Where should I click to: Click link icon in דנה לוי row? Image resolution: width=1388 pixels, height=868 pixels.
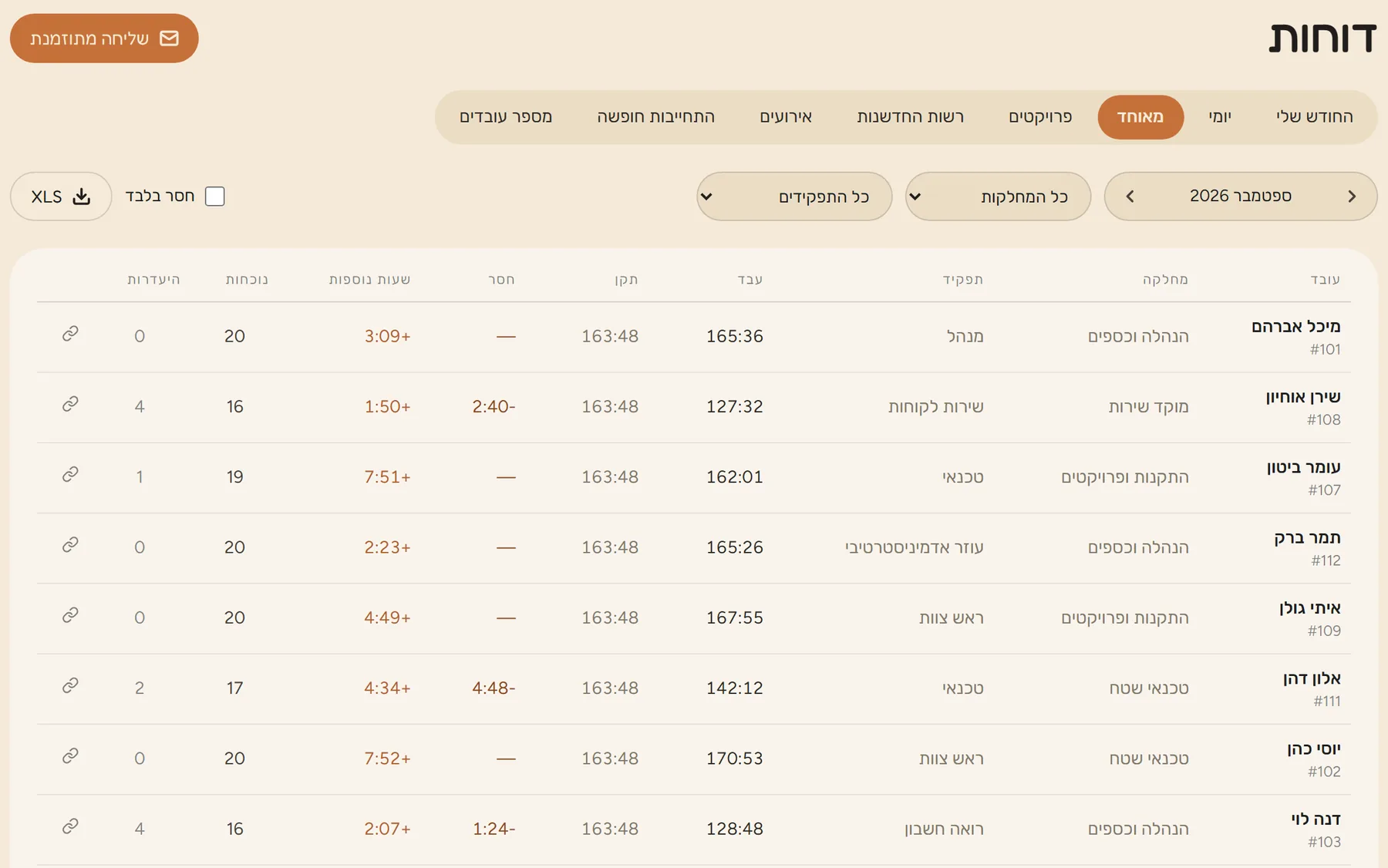(x=70, y=826)
